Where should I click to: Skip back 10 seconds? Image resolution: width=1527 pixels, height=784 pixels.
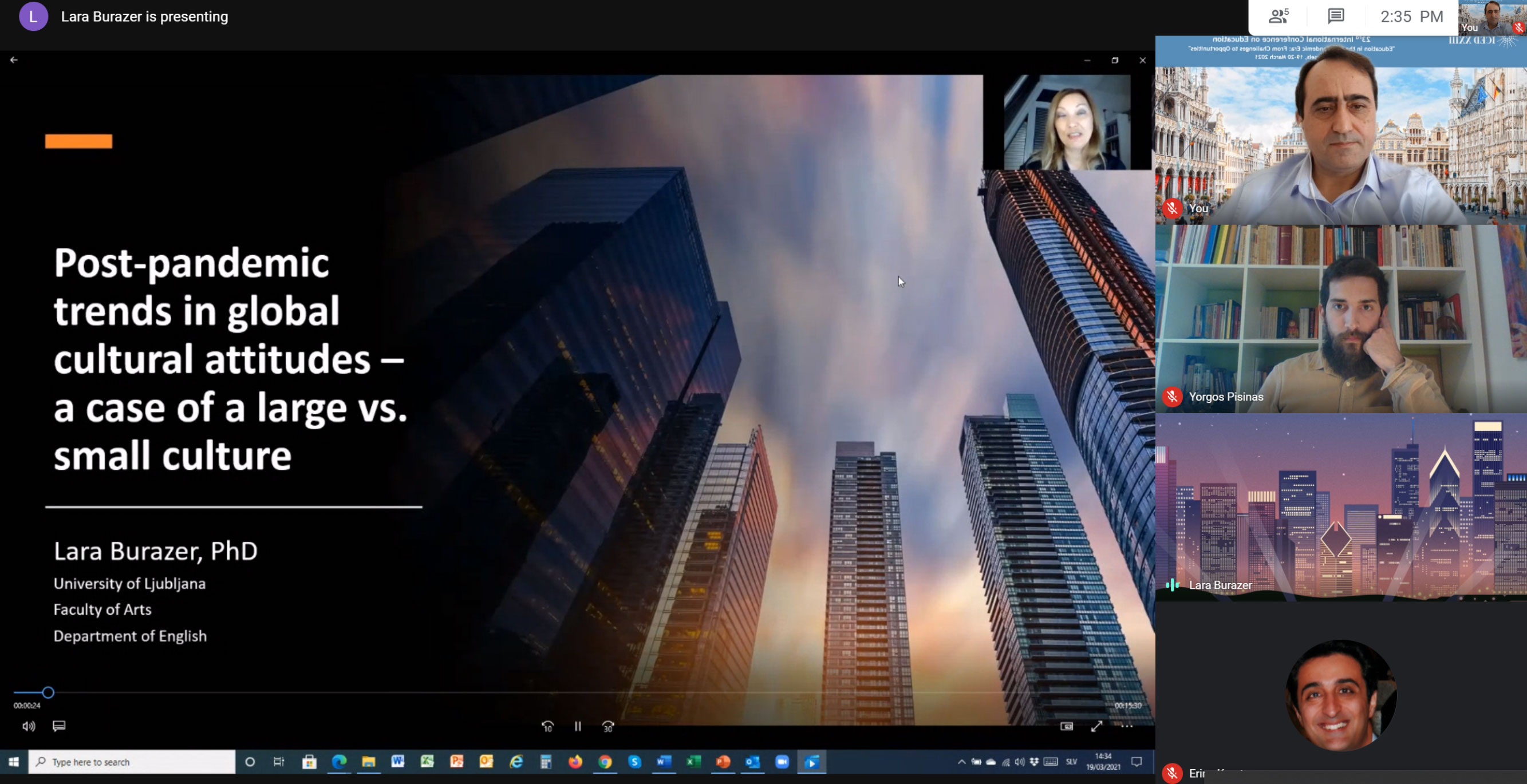click(x=547, y=727)
